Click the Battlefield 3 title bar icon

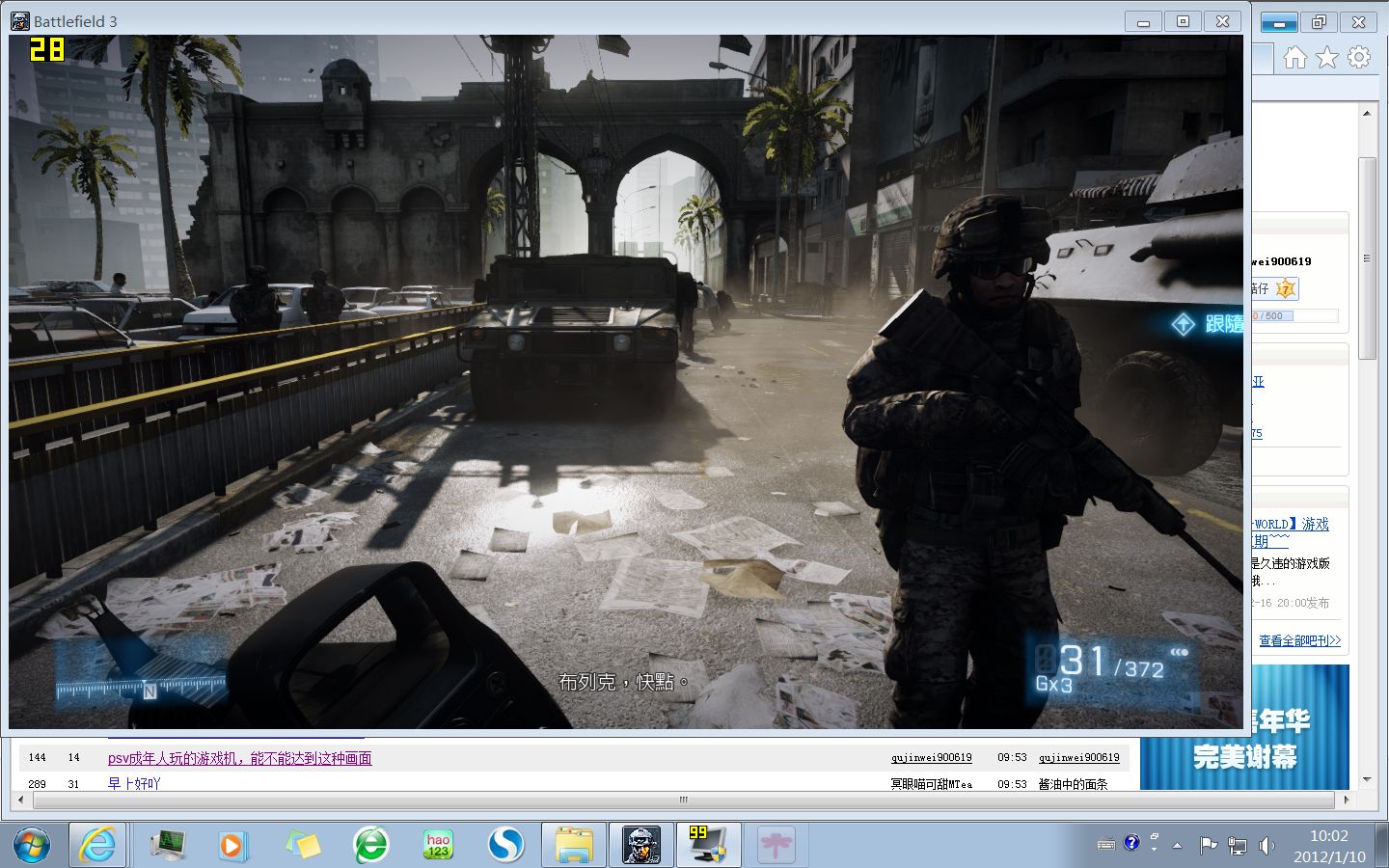(20, 20)
